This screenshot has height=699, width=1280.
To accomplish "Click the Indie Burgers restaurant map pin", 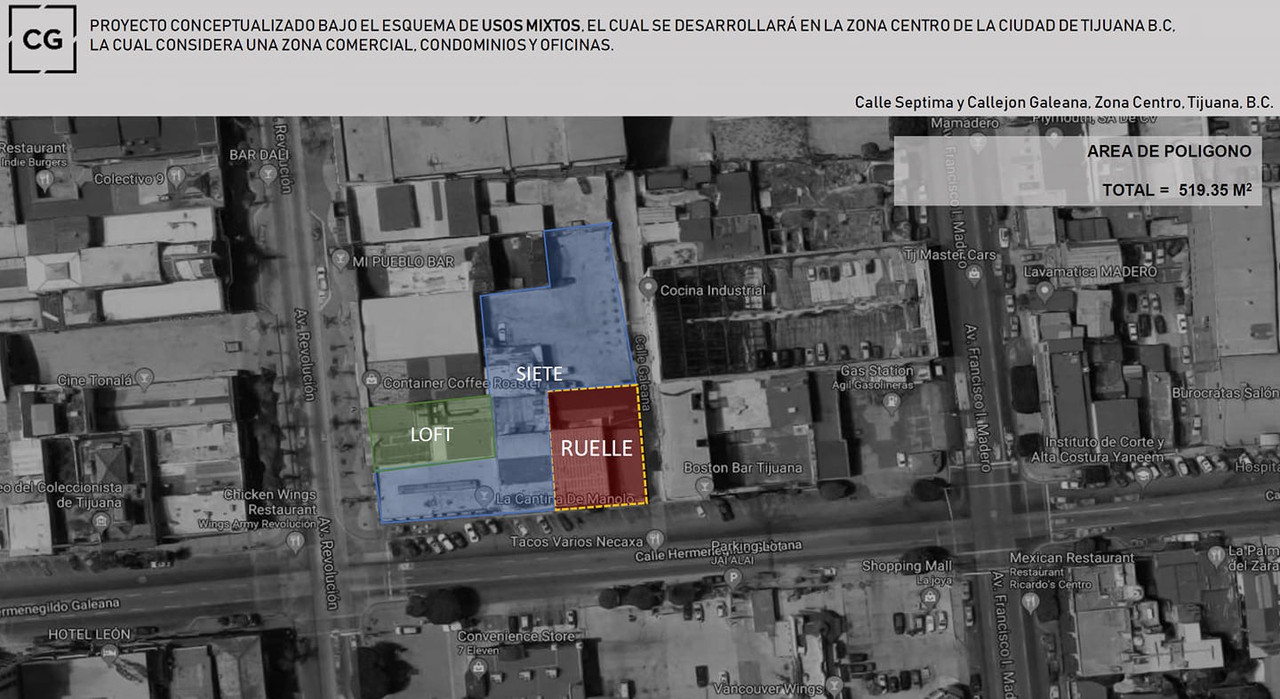I will point(44,181).
